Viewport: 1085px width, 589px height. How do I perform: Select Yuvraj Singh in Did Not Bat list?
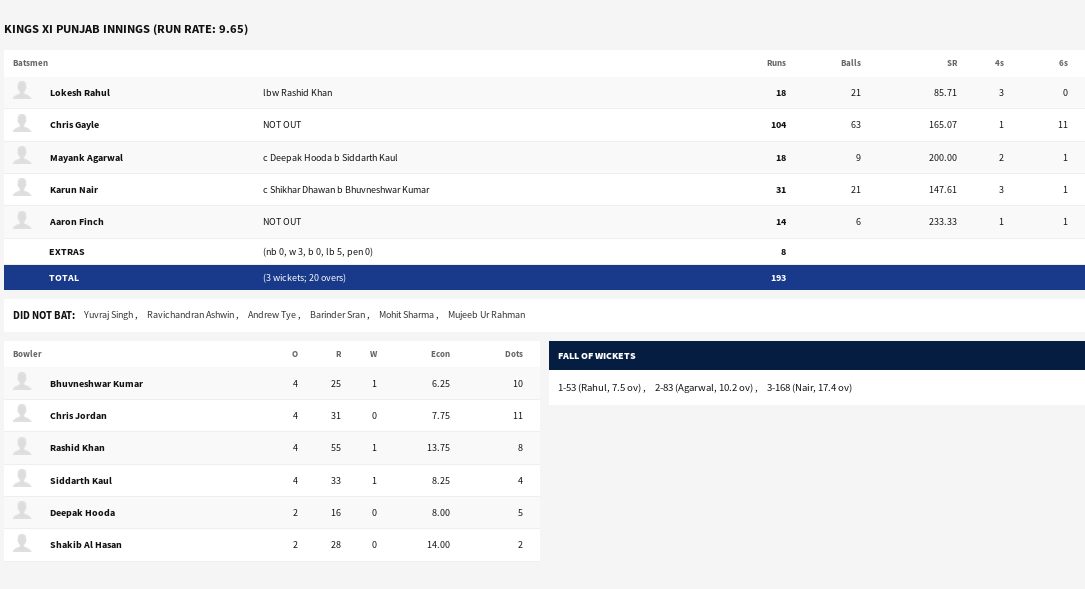(108, 315)
